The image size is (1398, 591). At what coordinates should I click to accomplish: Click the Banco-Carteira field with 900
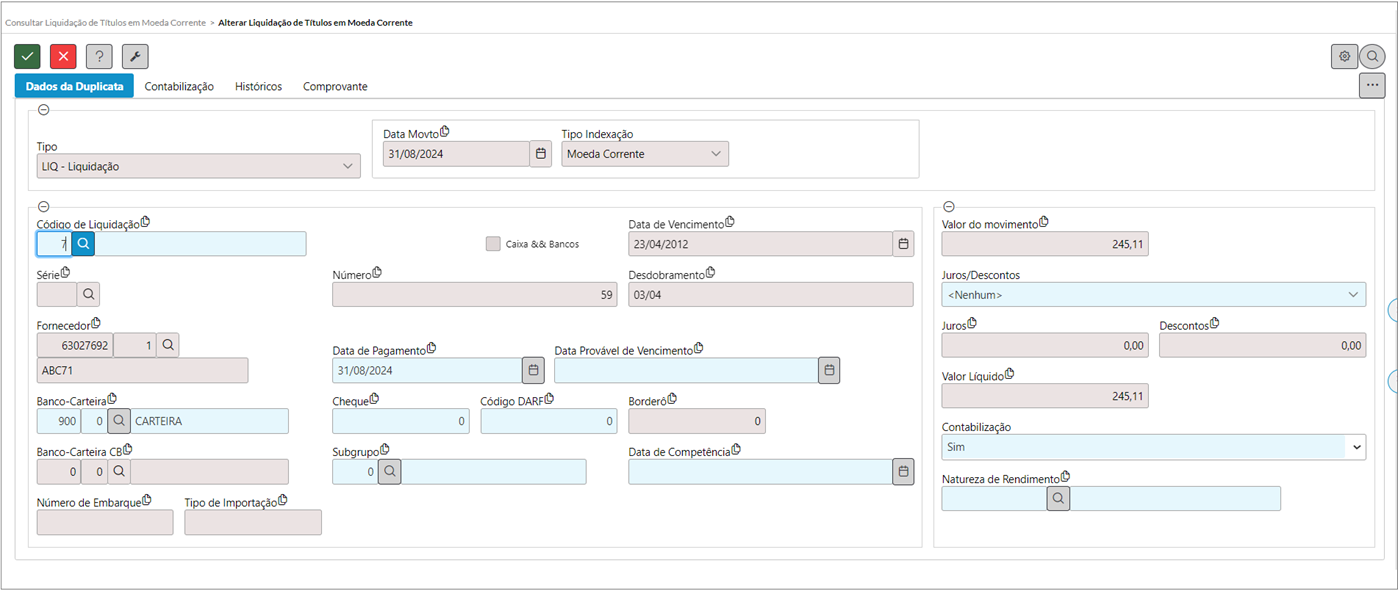59,421
